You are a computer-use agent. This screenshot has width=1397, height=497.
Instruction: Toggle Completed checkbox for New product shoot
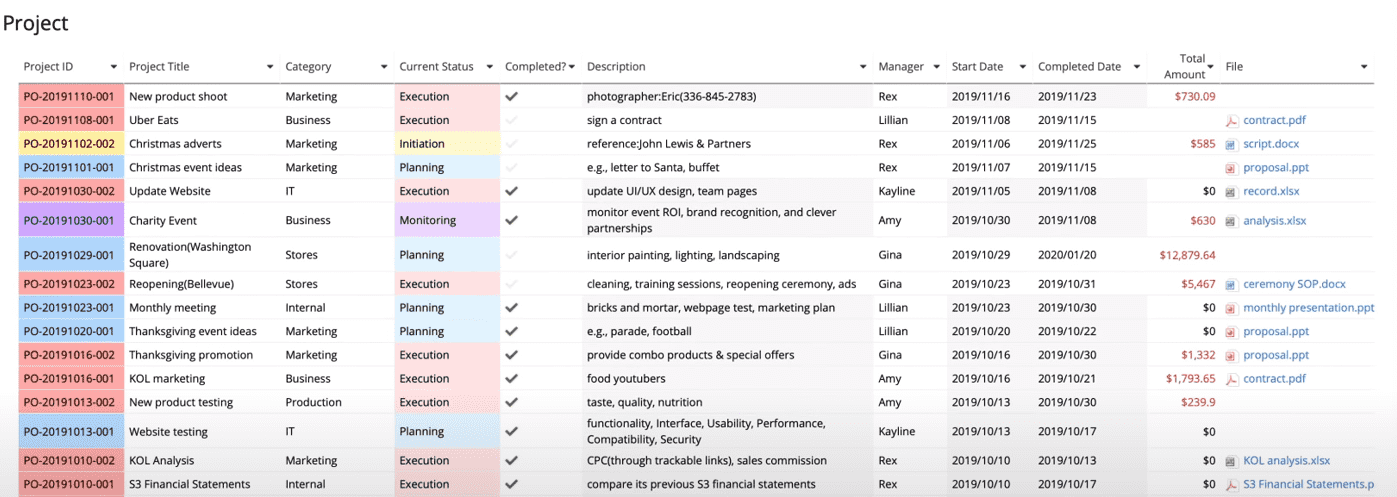point(512,97)
